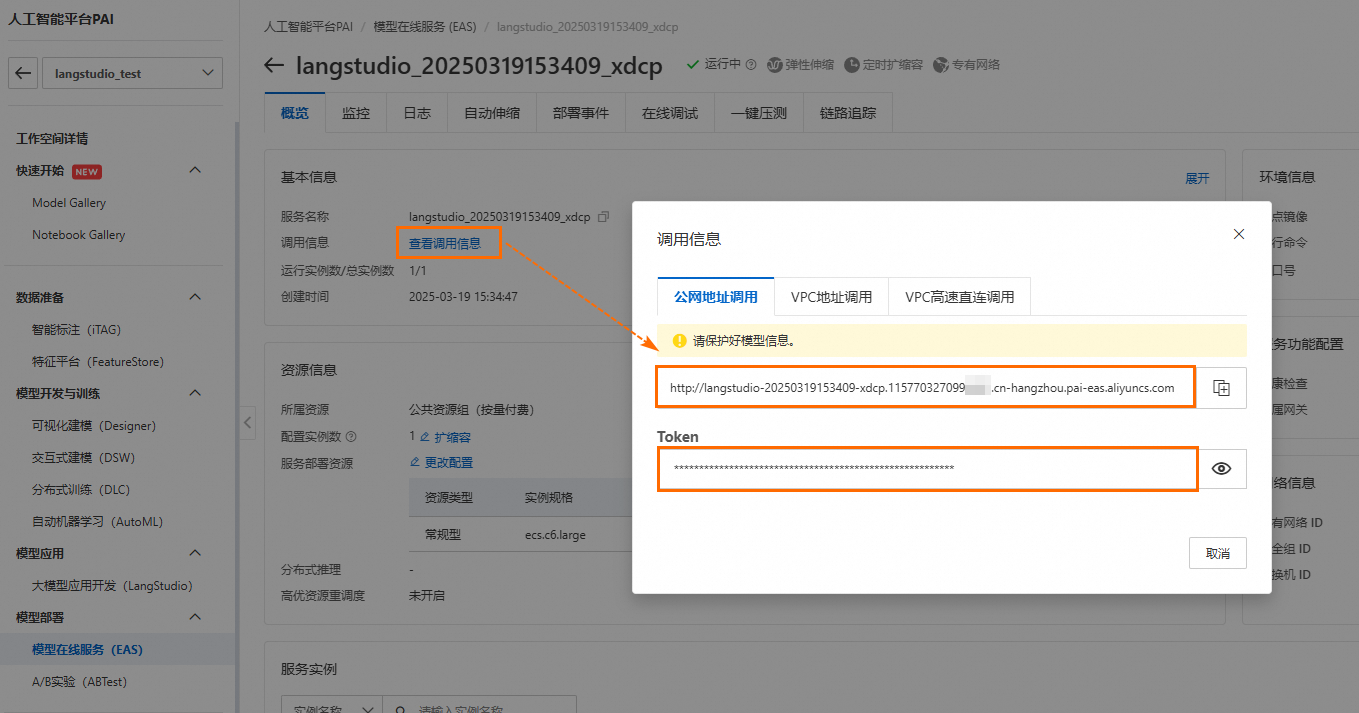The width and height of the screenshot is (1359, 713).
Task: Click the 查看调用信息 link
Action: click(445, 243)
